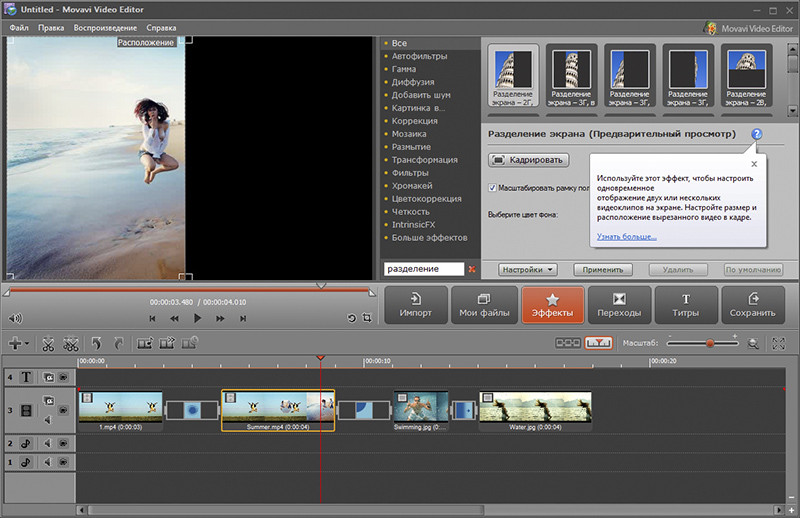The width and height of the screenshot is (800, 518).
Task: Select the Summer.mp4 clip on timeline
Action: pos(278,411)
